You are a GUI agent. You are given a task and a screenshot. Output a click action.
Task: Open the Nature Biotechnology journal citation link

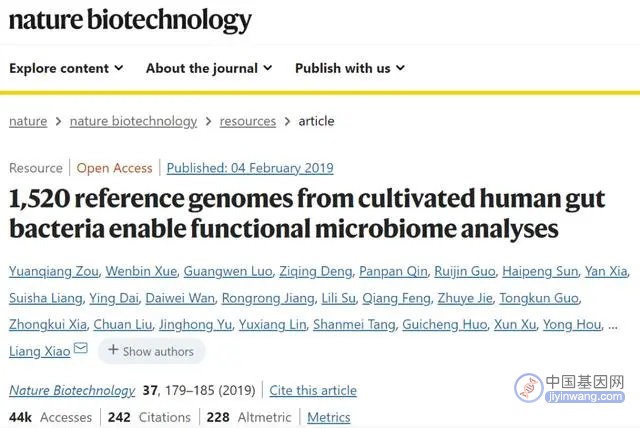(72, 390)
